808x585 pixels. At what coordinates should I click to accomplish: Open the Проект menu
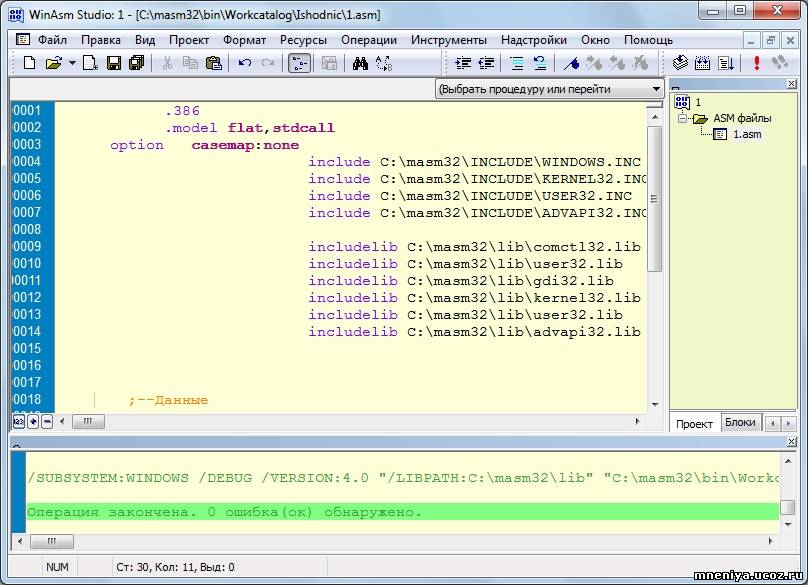(x=189, y=40)
